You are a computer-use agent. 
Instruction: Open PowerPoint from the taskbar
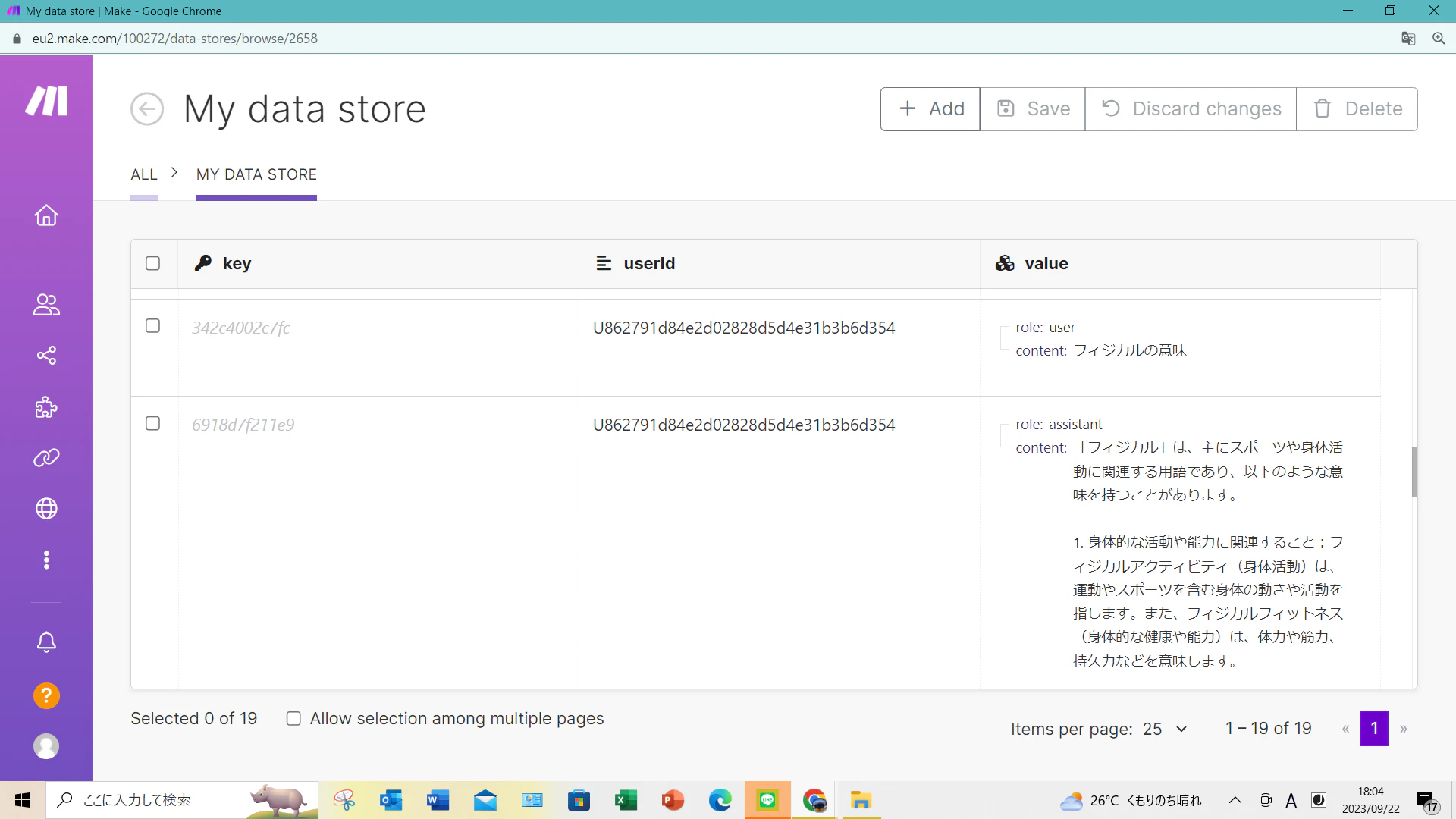tap(673, 800)
